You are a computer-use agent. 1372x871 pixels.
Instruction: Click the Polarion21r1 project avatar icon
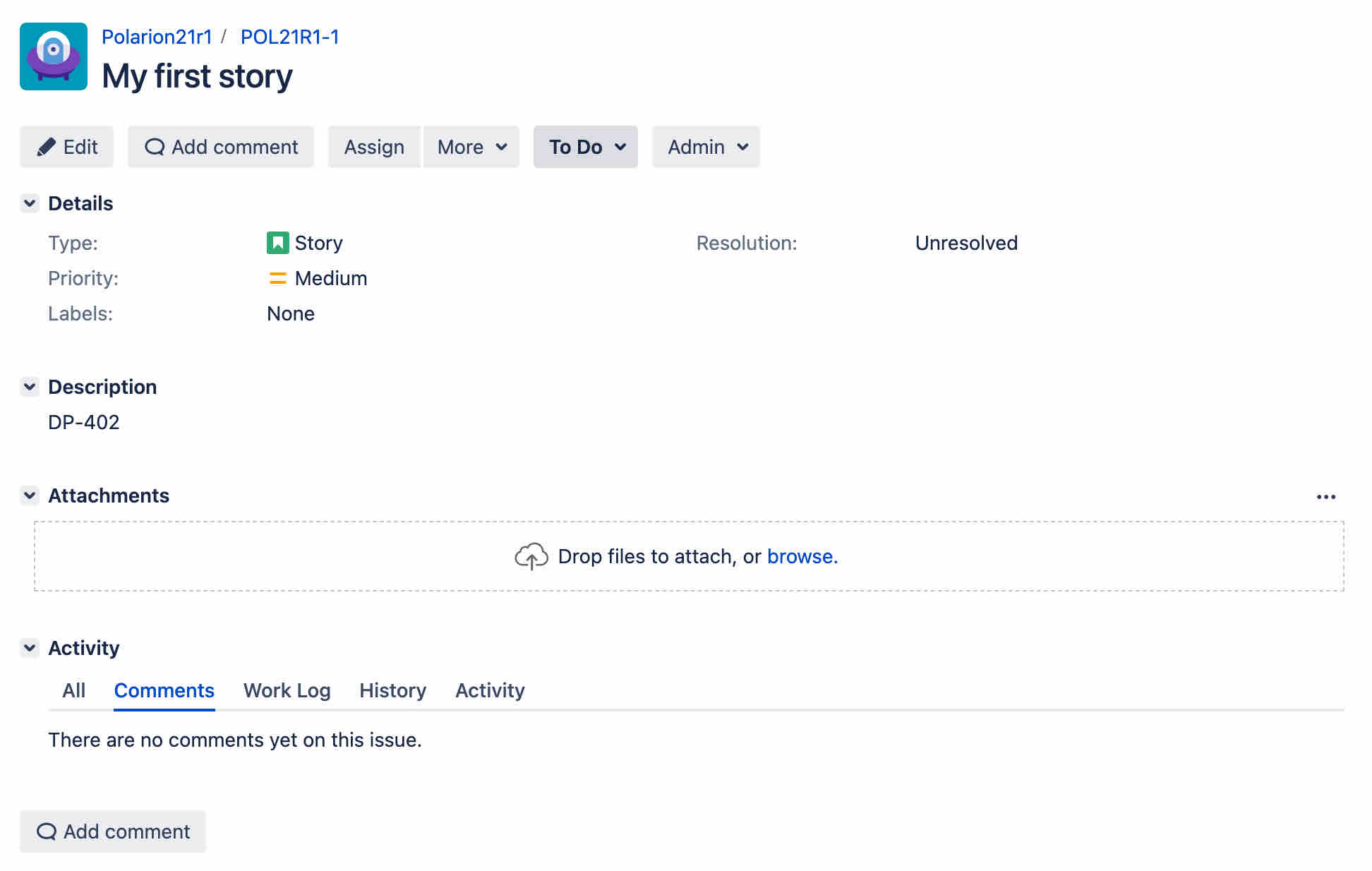(x=54, y=56)
